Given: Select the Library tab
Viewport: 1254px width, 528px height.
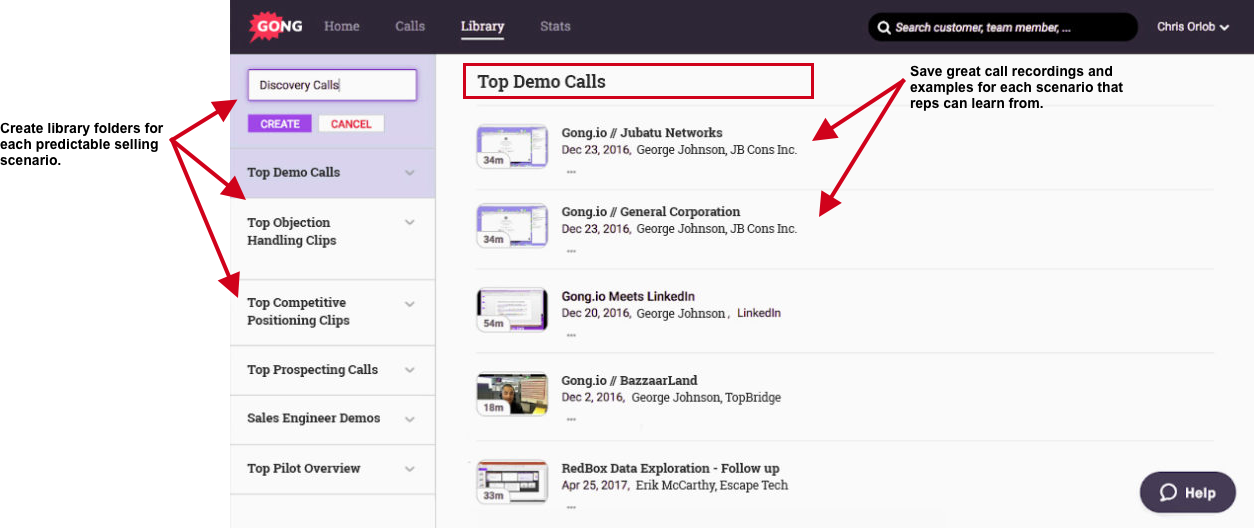Looking at the screenshot, I should (482, 26).
